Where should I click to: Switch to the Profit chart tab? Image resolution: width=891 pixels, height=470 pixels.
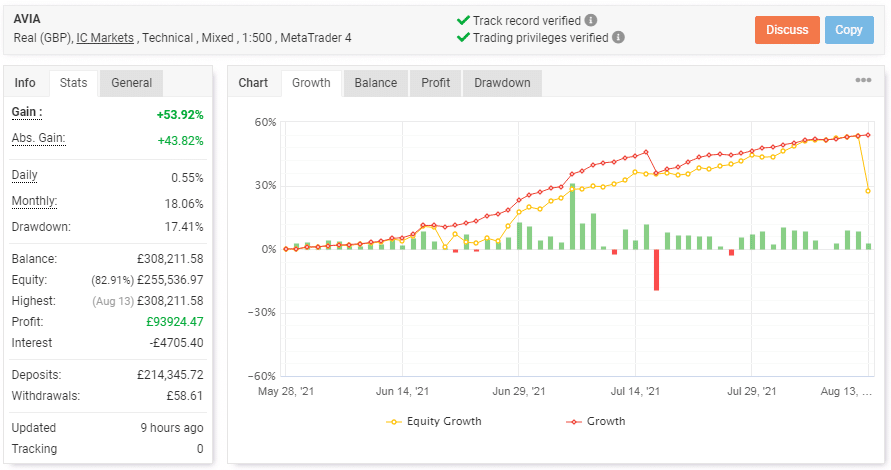tap(435, 83)
